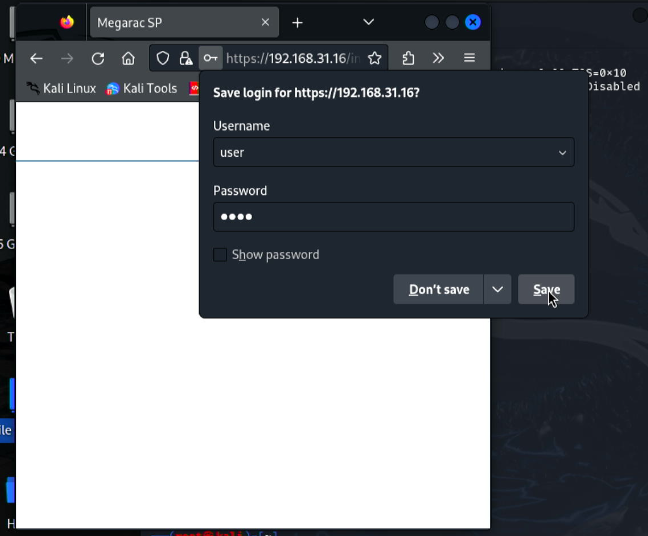The width and height of the screenshot is (648, 536).
Task: Click the key password manager icon
Action: pos(210,58)
